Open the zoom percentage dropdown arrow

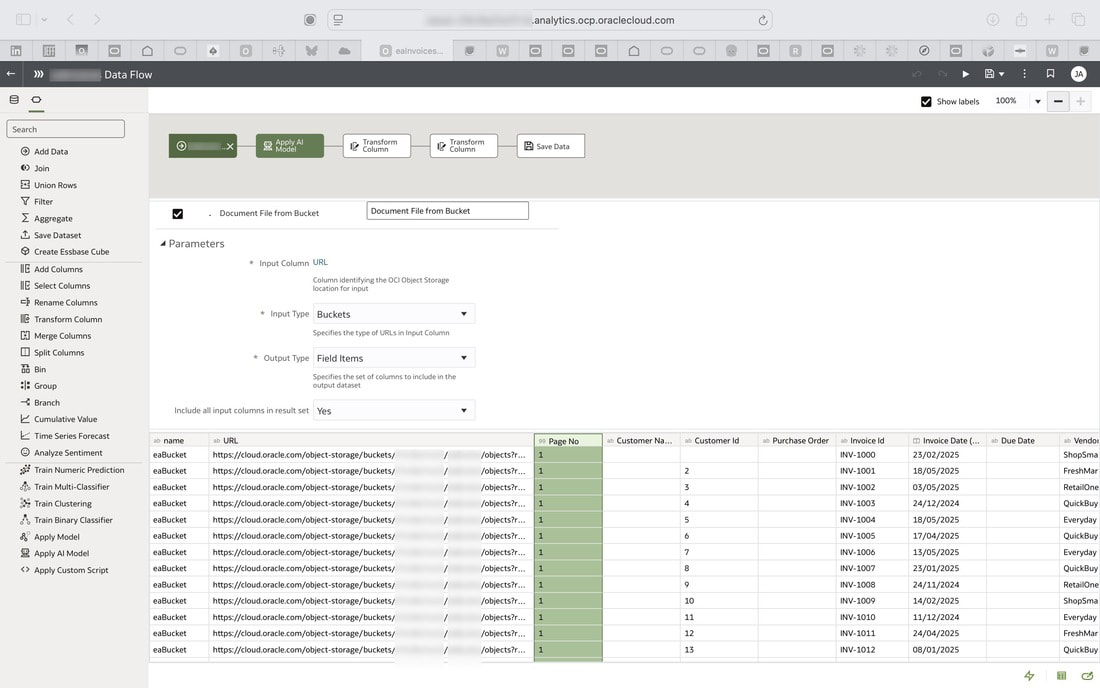[1038, 102]
